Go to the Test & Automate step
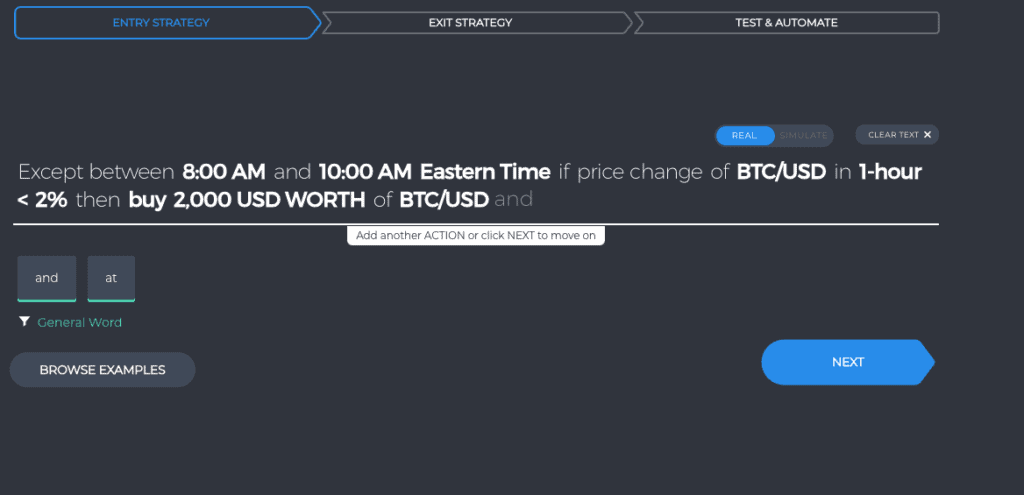The width and height of the screenshot is (1024, 495). pos(787,23)
